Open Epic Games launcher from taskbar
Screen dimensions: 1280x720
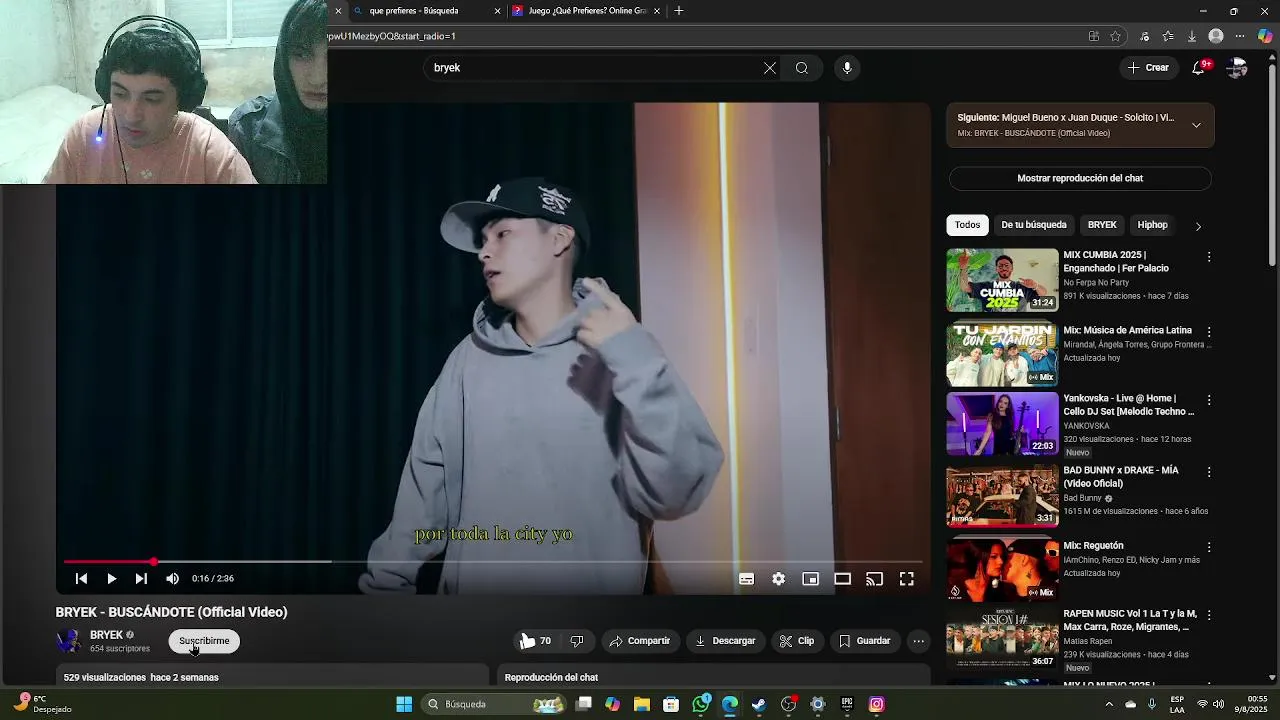(847, 704)
